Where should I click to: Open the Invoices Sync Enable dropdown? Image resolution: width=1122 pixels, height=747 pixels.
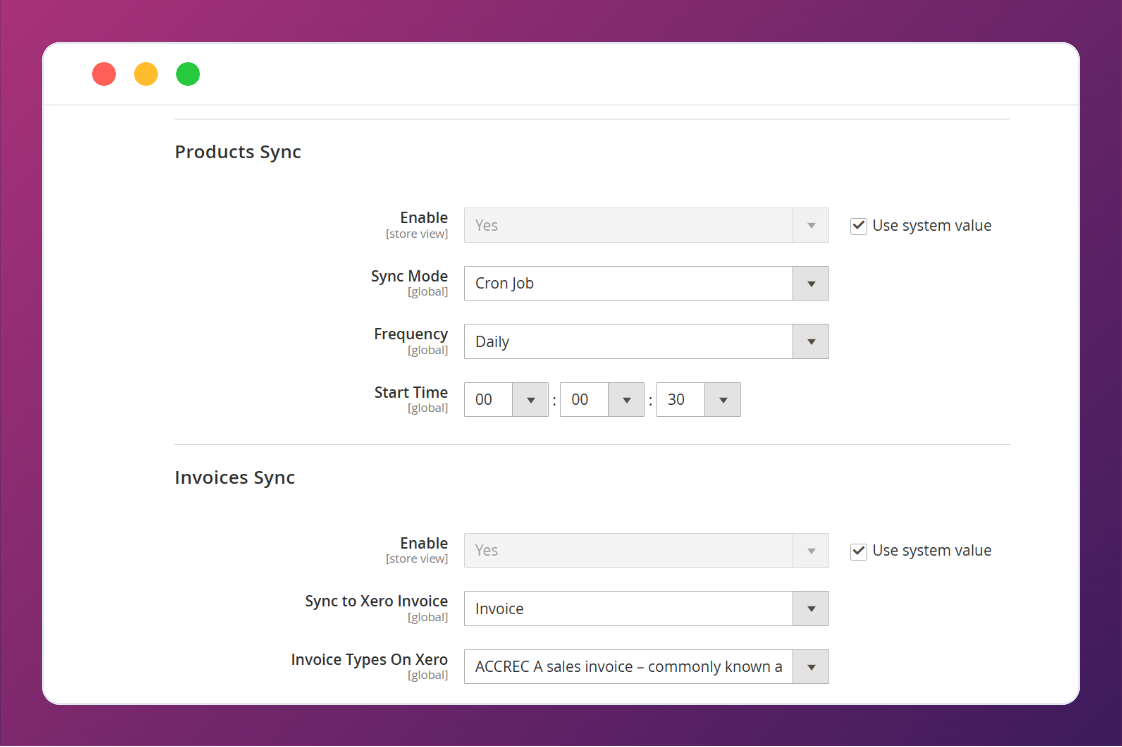(x=646, y=550)
